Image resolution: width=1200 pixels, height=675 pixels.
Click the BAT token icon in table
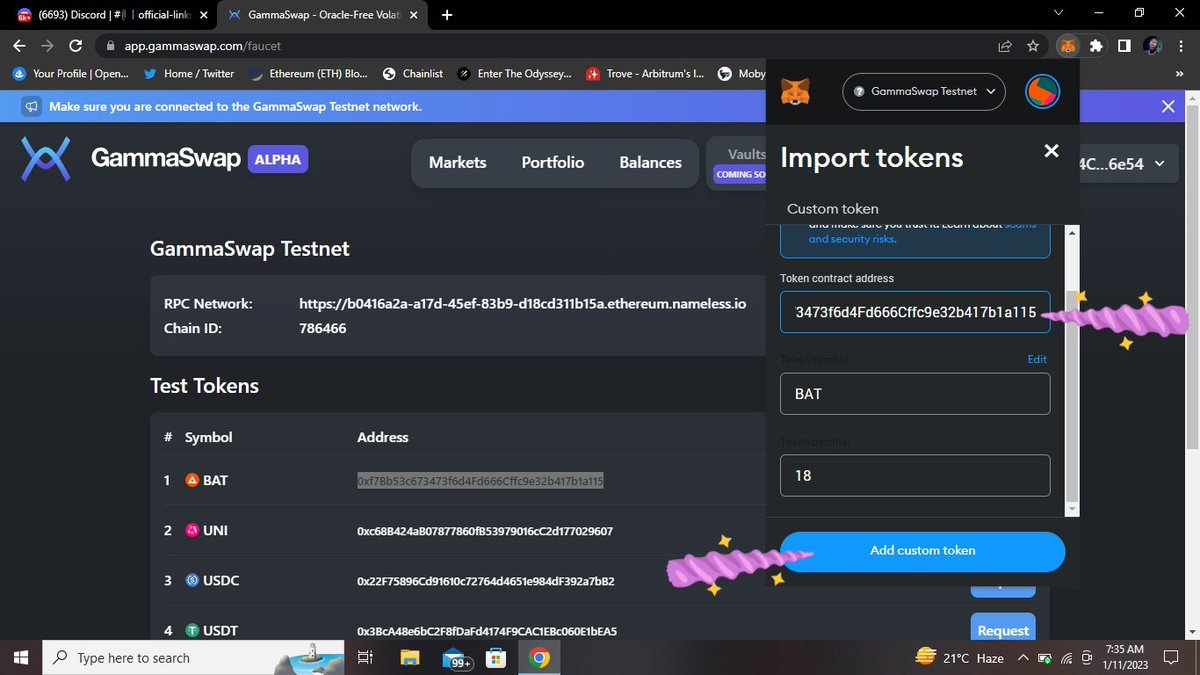click(x=193, y=480)
